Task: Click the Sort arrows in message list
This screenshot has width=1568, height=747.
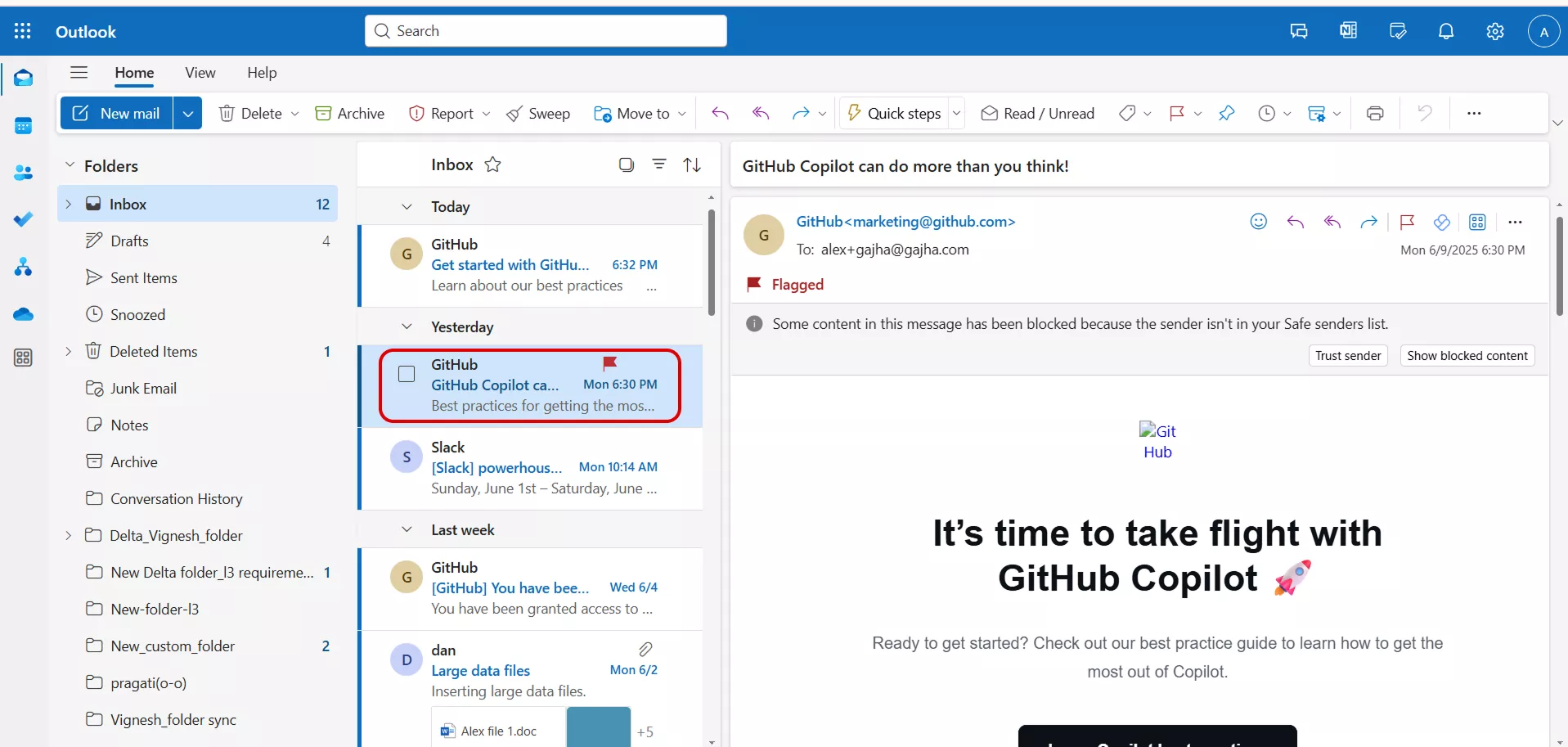Action: coord(692,164)
